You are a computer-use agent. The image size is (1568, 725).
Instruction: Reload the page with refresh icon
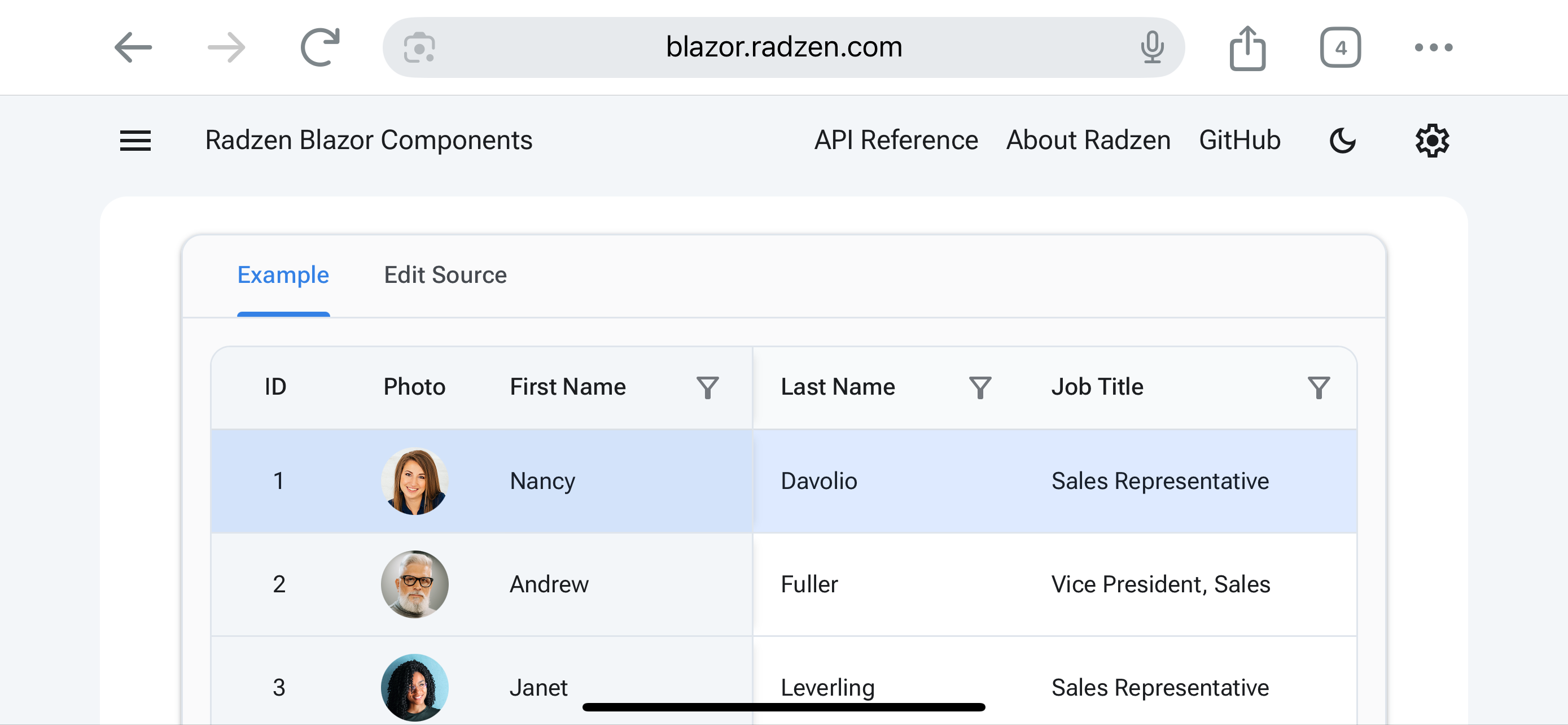(319, 47)
